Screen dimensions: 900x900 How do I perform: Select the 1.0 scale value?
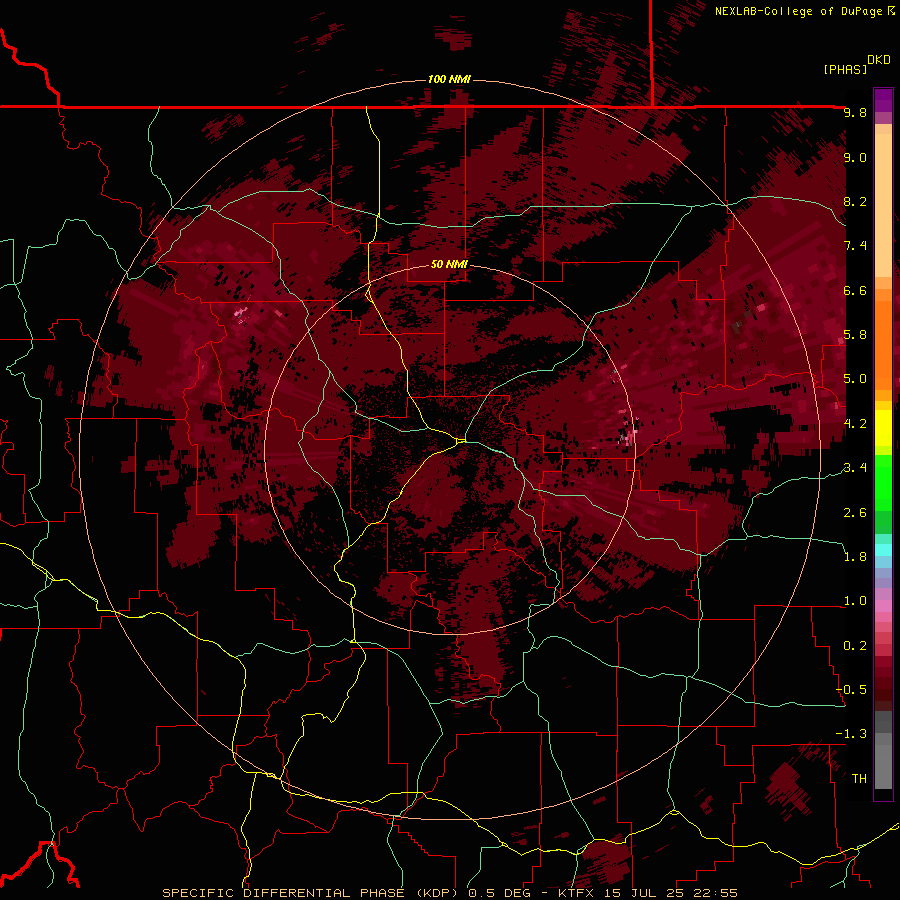click(855, 601)
